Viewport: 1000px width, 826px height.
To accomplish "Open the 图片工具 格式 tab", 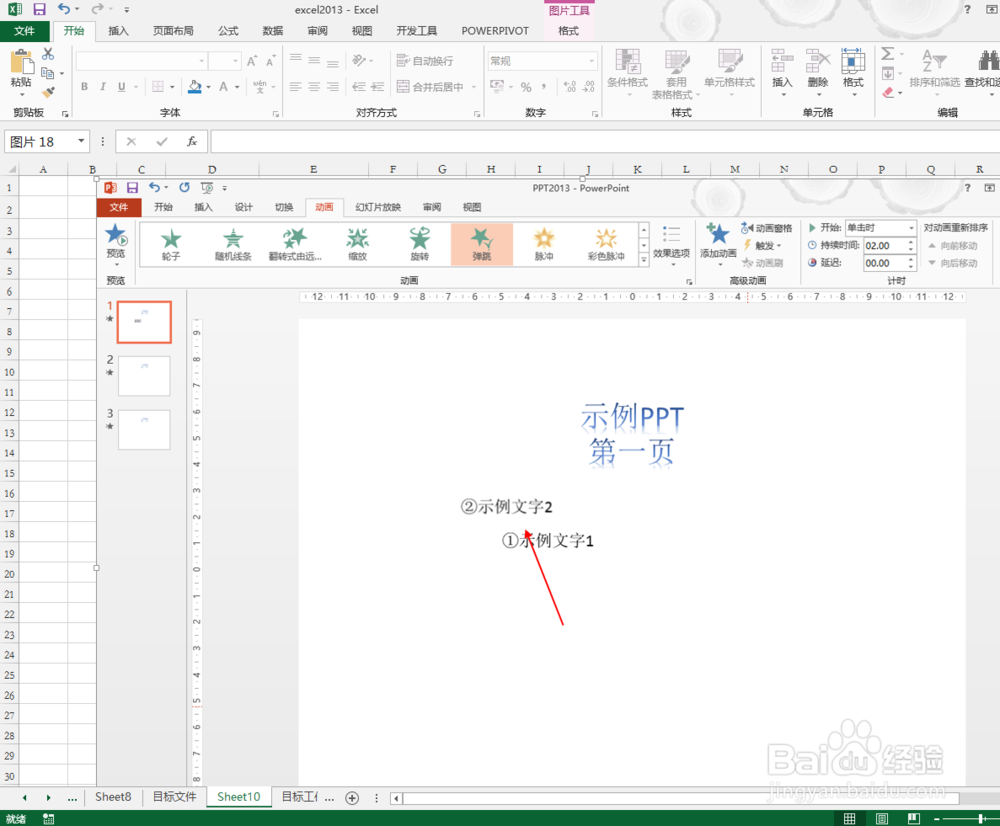I will tap(568, 31).
